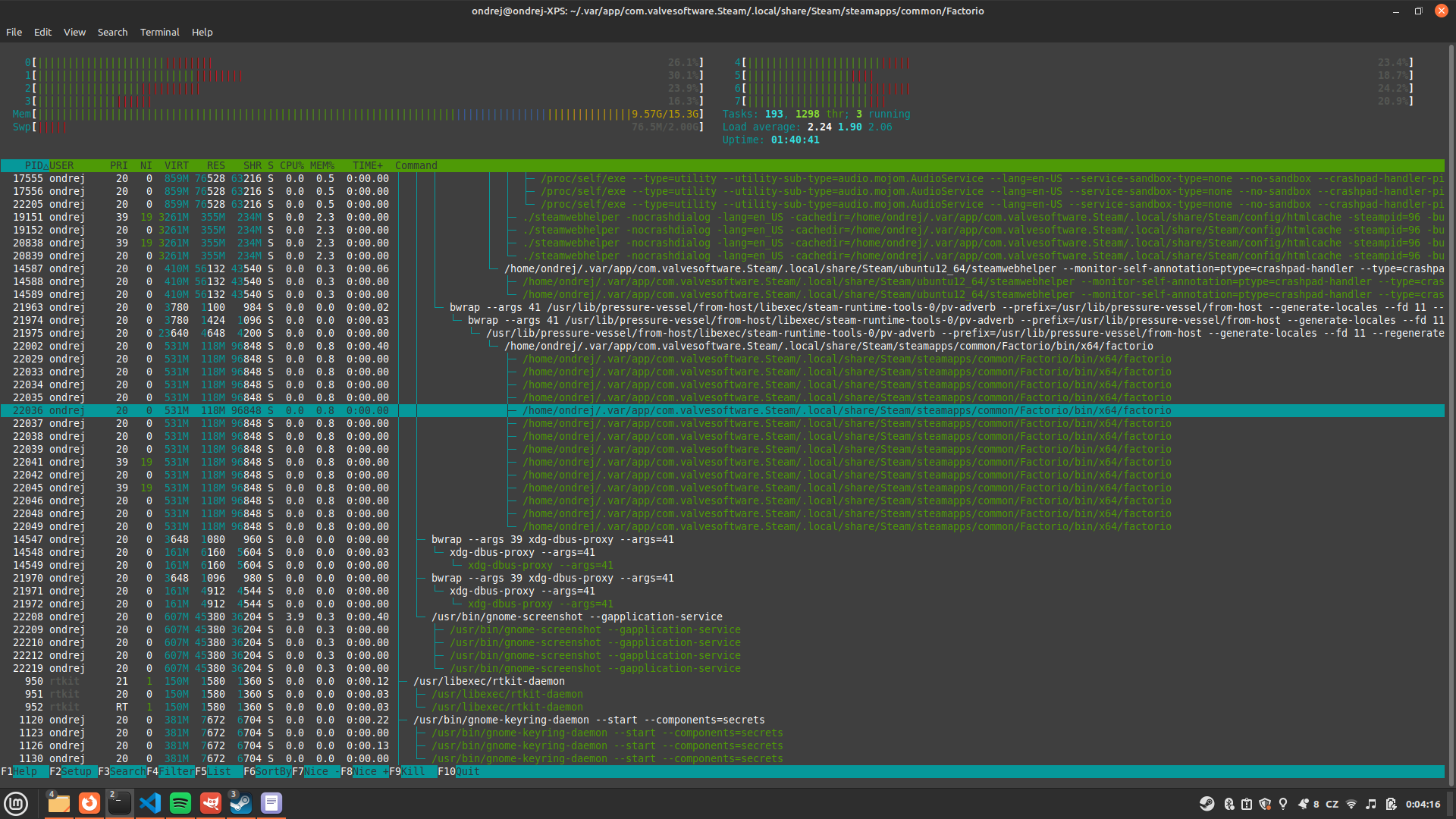Click F9 Kill in htop function bar
1456x819 pixels.
pos(413,771)
